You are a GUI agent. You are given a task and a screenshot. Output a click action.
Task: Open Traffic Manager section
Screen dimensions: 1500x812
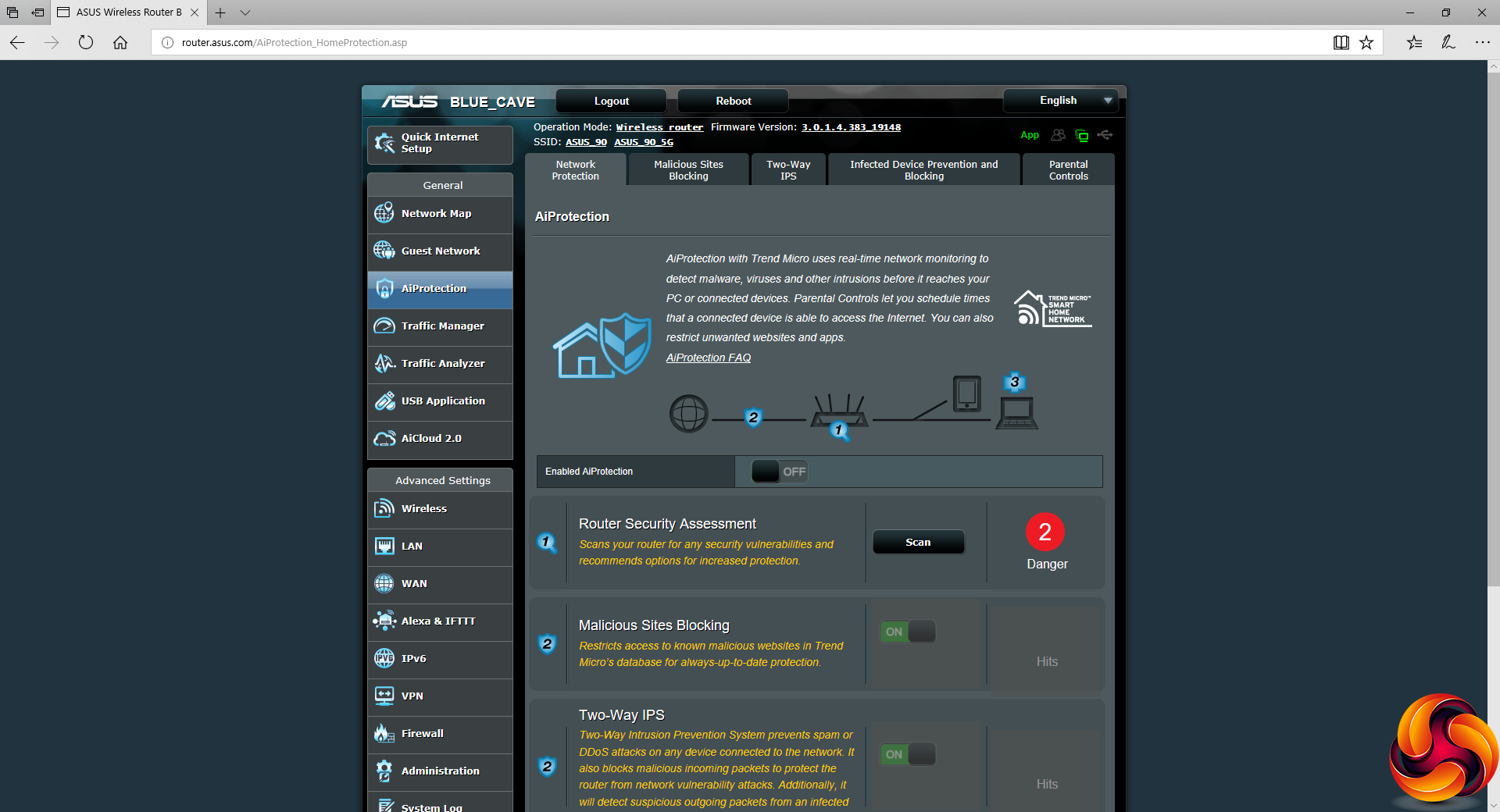tap(440, 326)
